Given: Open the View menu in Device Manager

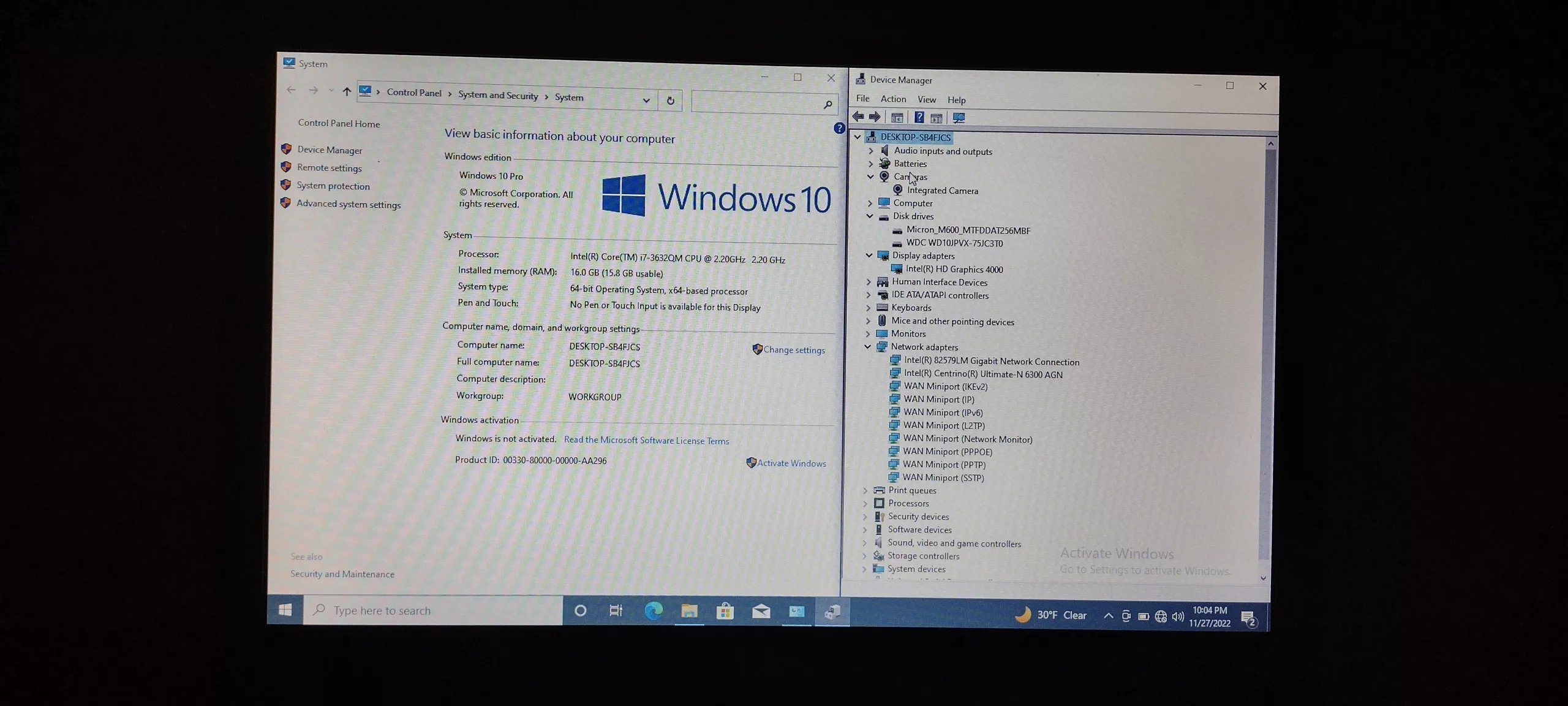Looking at the screenshot, I should (x=927, y=99).
